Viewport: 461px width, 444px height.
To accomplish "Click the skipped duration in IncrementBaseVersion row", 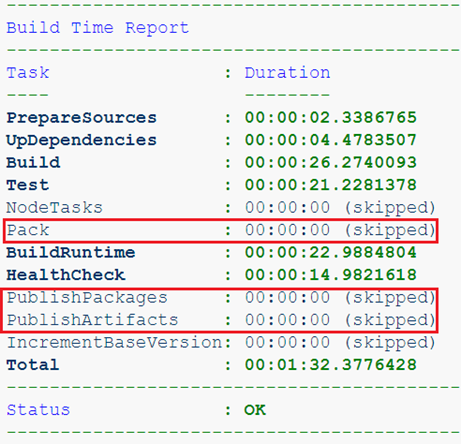I will pos(340,343).
